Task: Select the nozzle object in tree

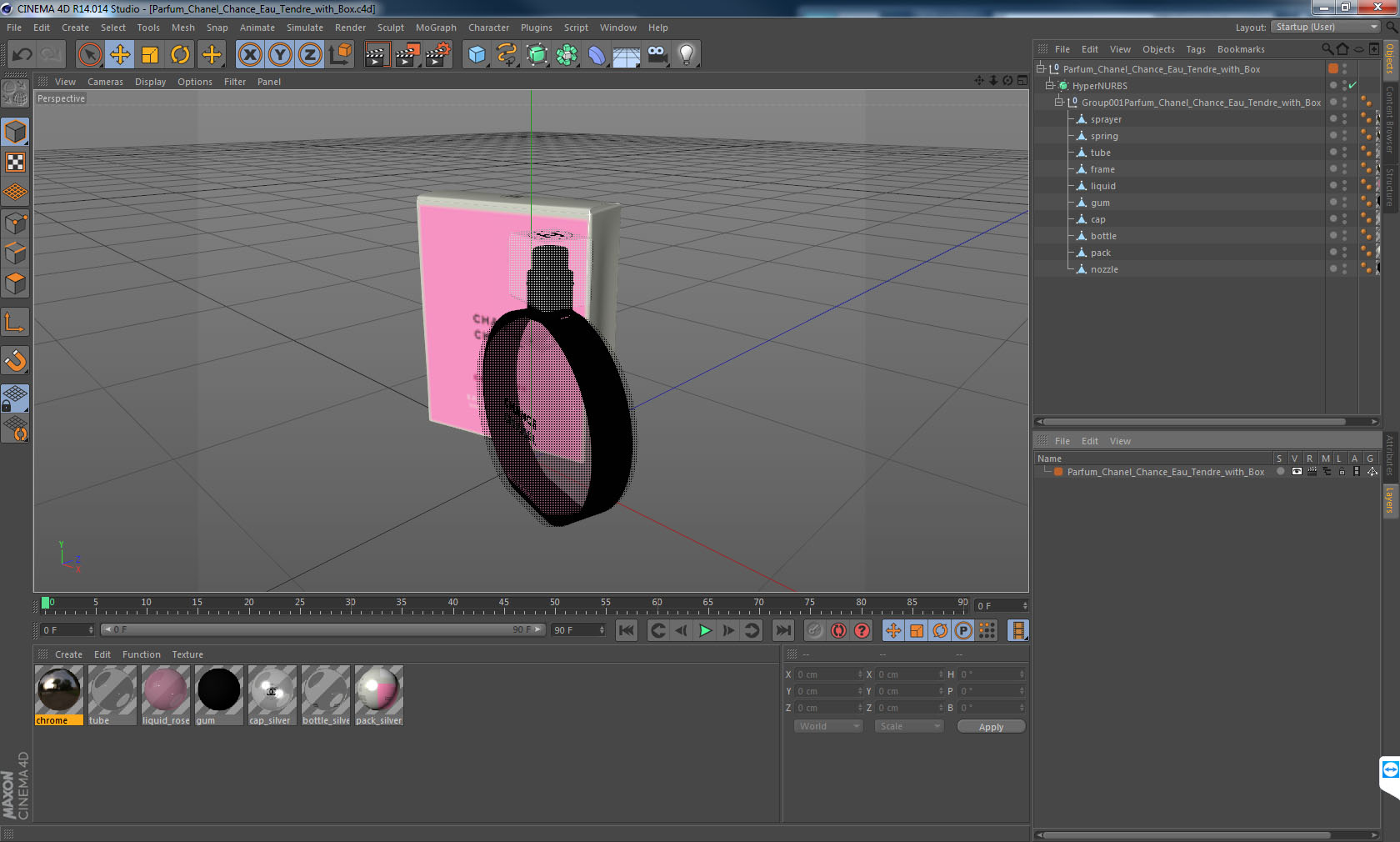Action: 1104,269
